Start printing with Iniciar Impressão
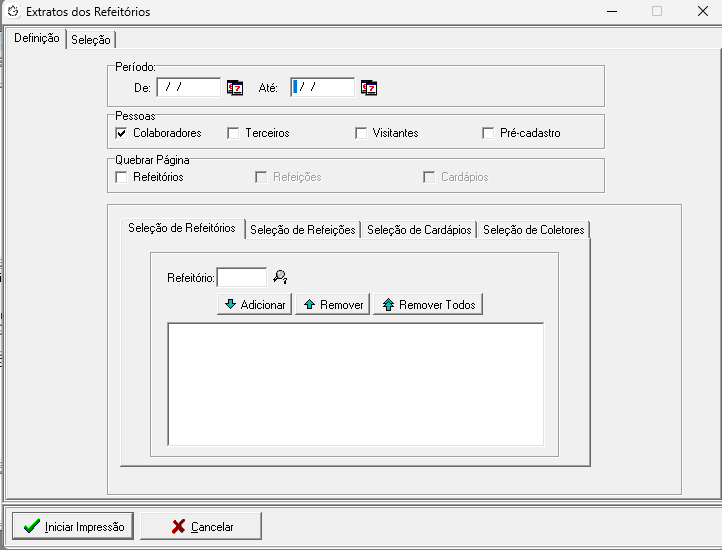This screenshot has height=550, width=722. pos(72,526)
